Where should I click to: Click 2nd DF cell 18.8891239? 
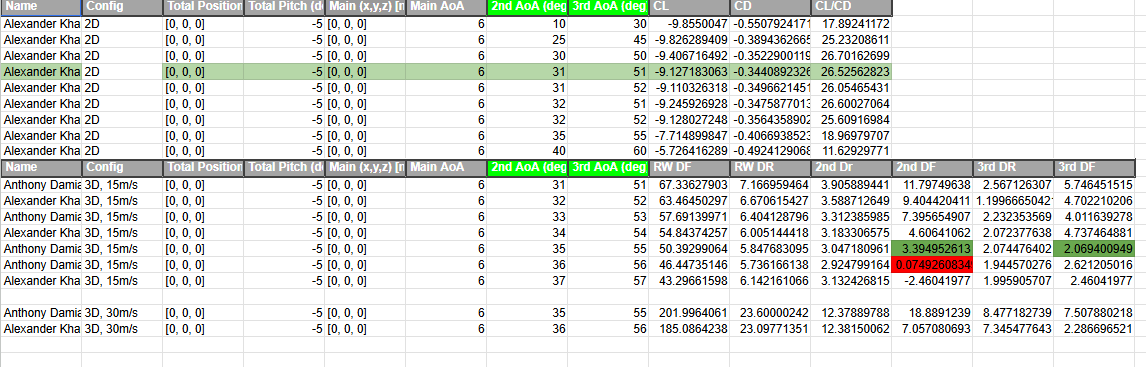coord(932,313)
